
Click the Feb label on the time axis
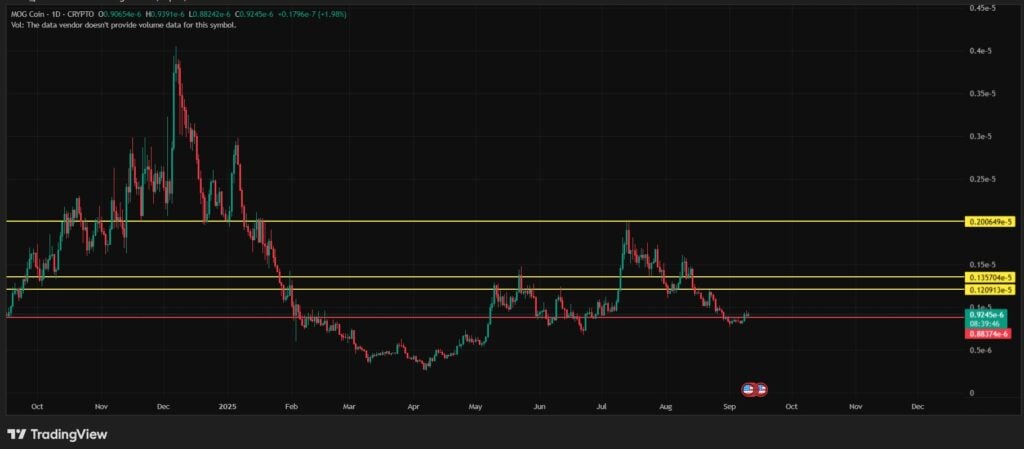tap(291, 406)
